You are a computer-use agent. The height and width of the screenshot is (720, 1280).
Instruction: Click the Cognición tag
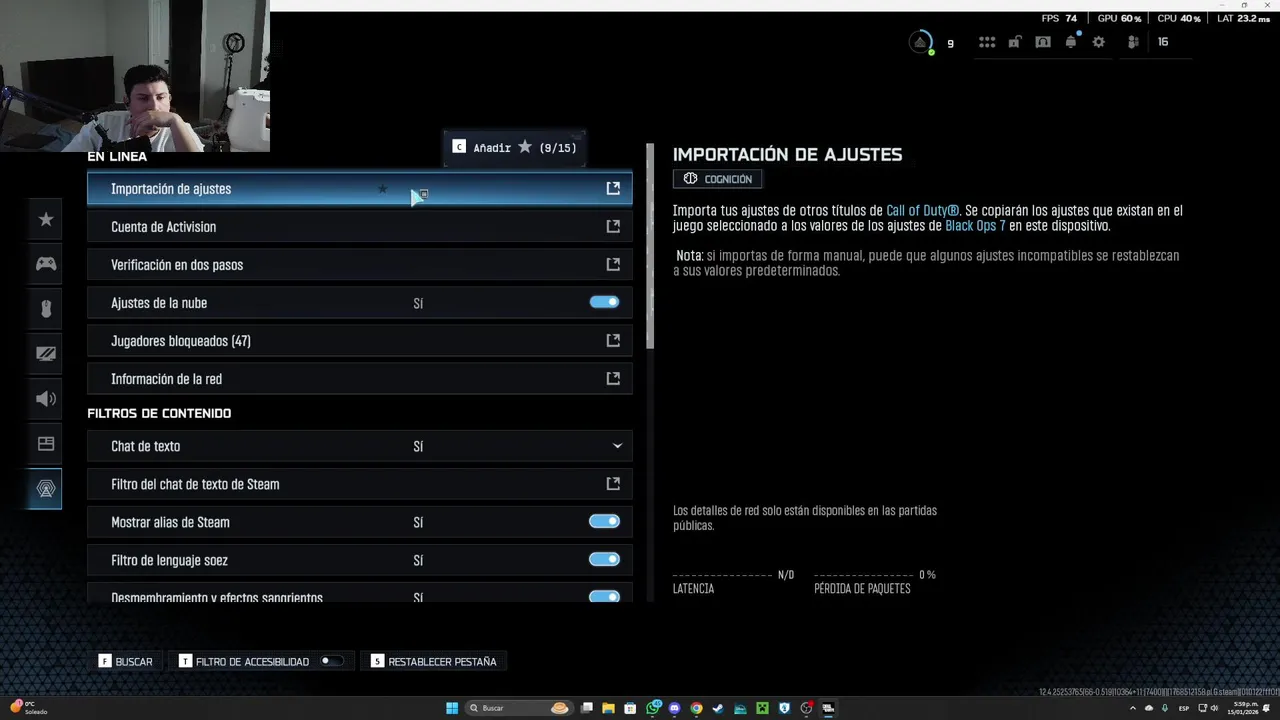pos(717,179)
